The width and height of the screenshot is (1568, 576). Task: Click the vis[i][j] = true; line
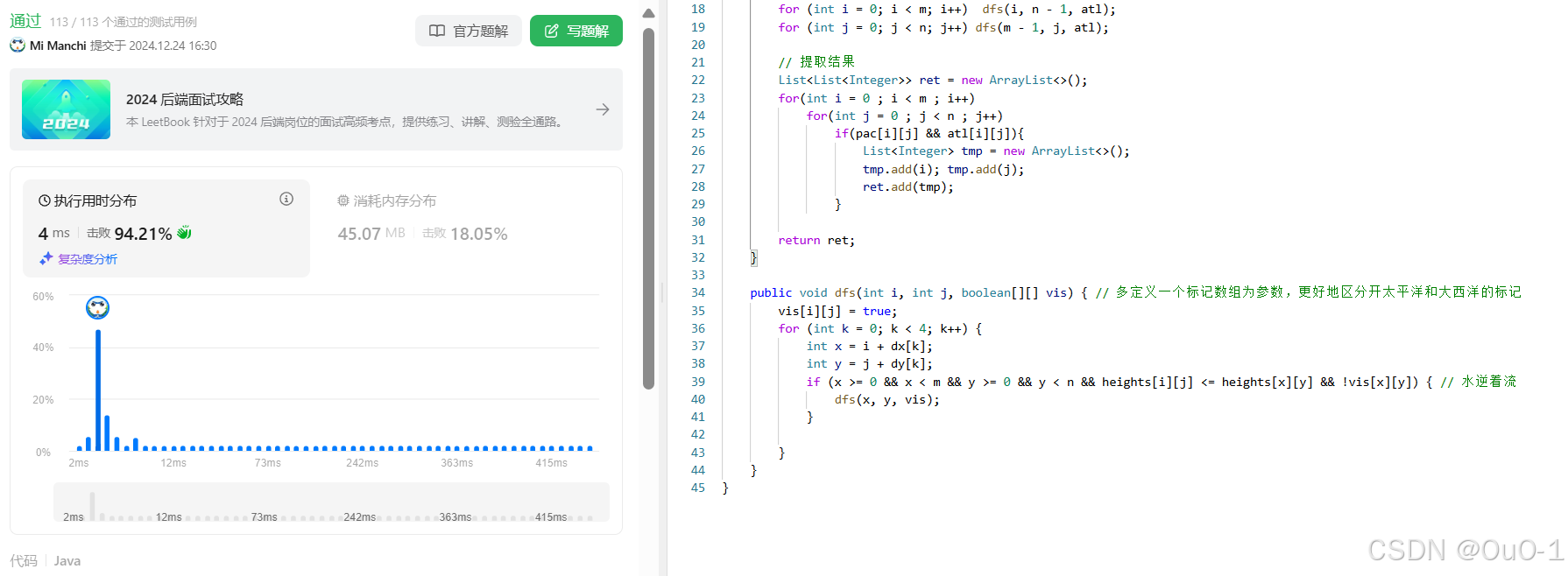pyautogui.click(x=837, y=311)
